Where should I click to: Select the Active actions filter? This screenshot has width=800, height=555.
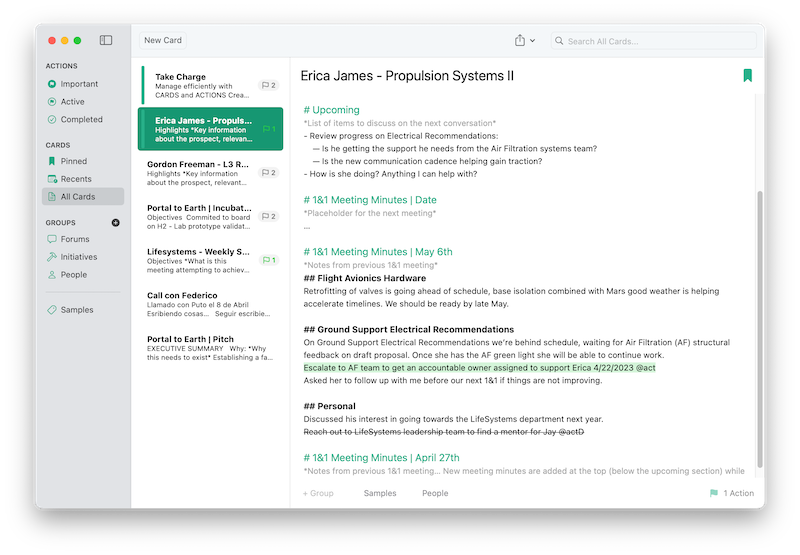point(72,102)
